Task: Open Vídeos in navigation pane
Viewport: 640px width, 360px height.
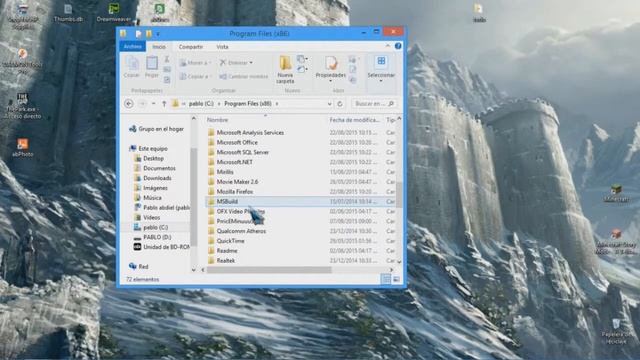Action: [147, 218]
